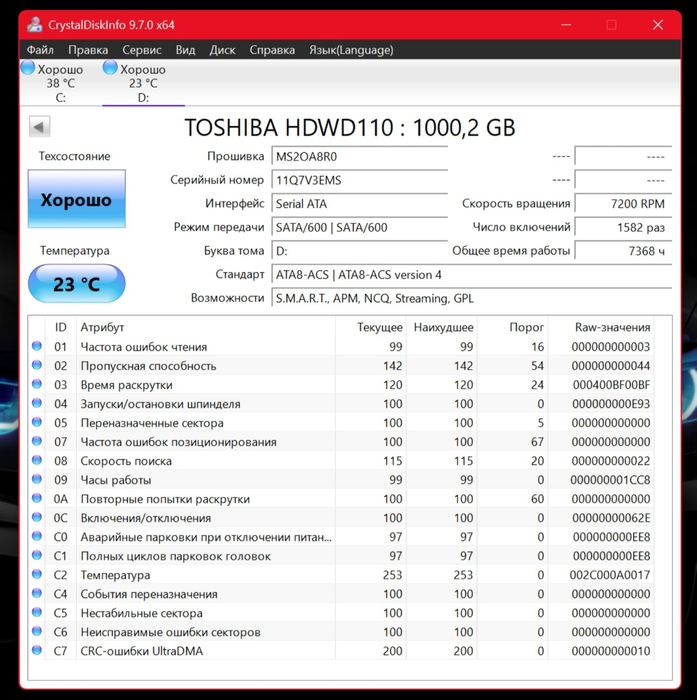Select Полных циклов парковок головок row name
Viewport: 697px width, 700px height.
coord(175,556)
